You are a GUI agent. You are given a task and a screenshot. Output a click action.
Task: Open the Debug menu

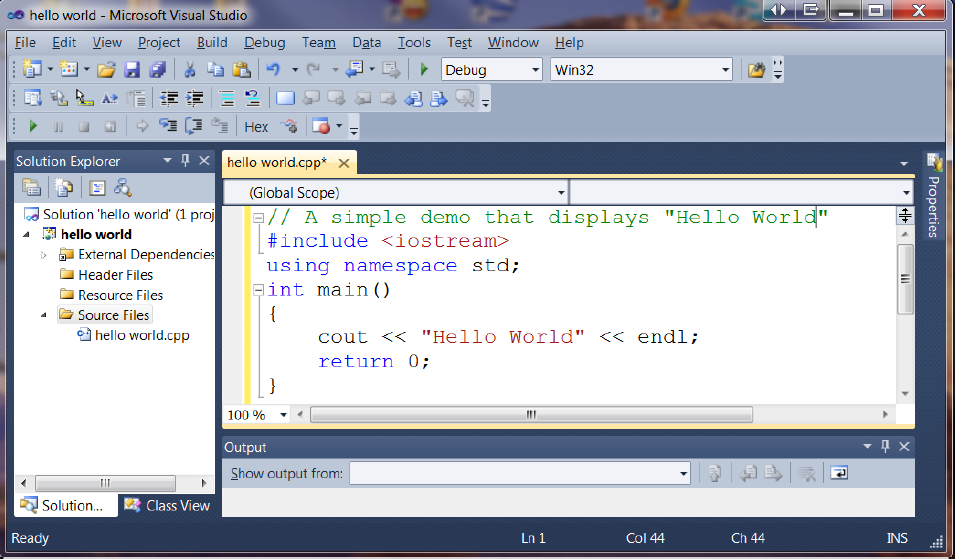[264, 43]
